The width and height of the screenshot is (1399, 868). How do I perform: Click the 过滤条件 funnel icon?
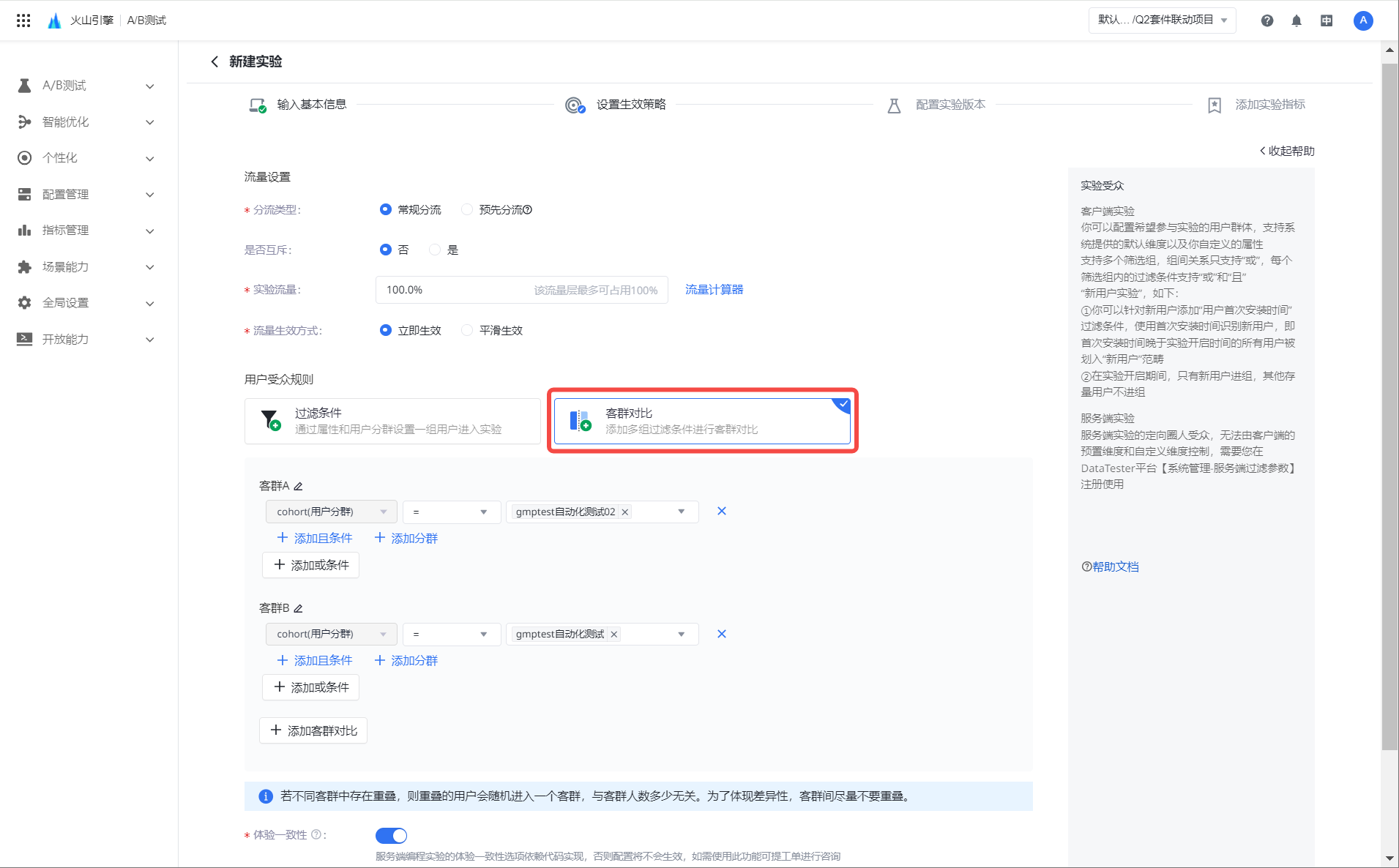point(270,420)
